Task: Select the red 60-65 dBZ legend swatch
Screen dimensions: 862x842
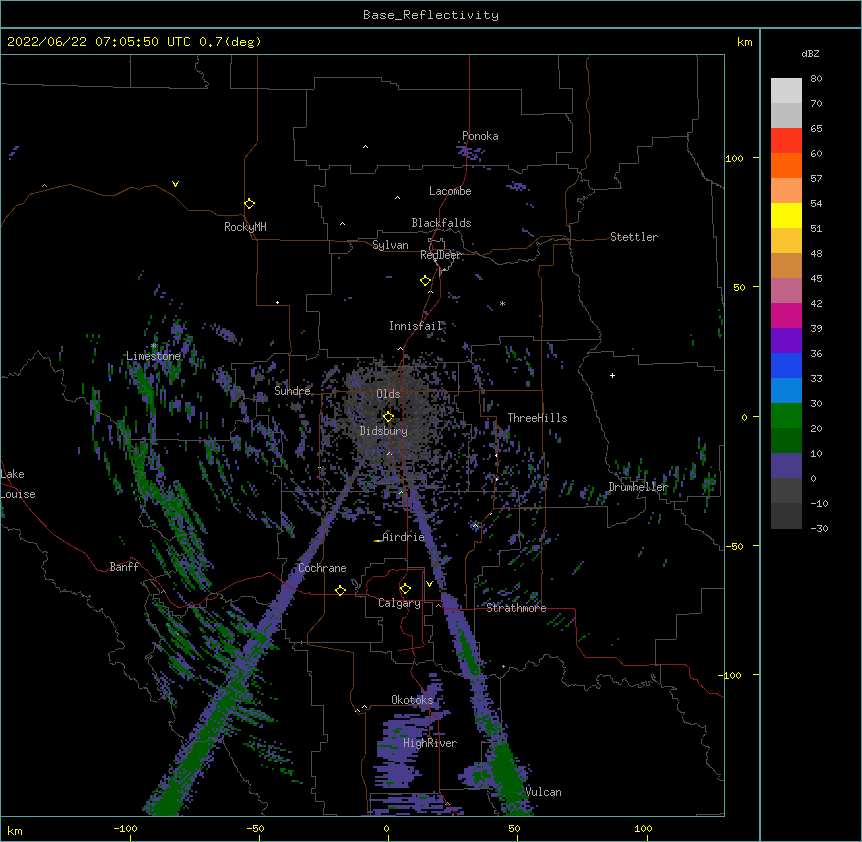Action: [786, 140]
